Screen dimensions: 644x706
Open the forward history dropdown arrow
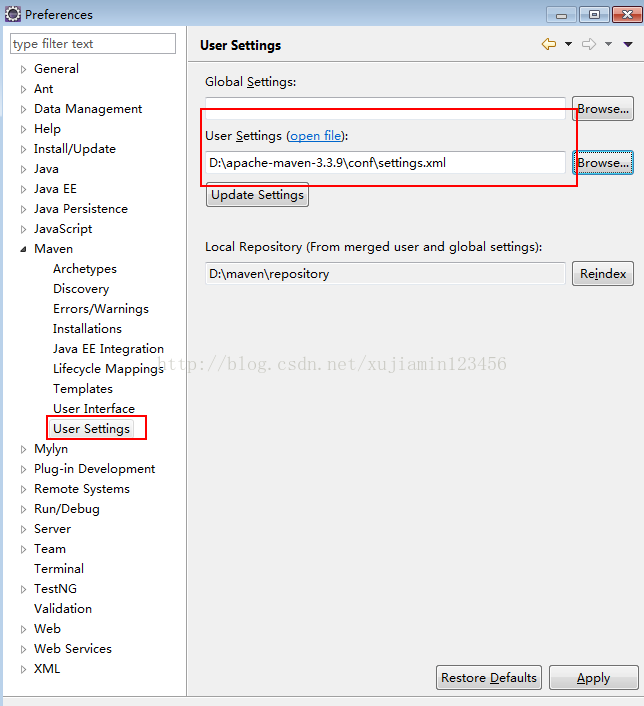tap(608, 44)
